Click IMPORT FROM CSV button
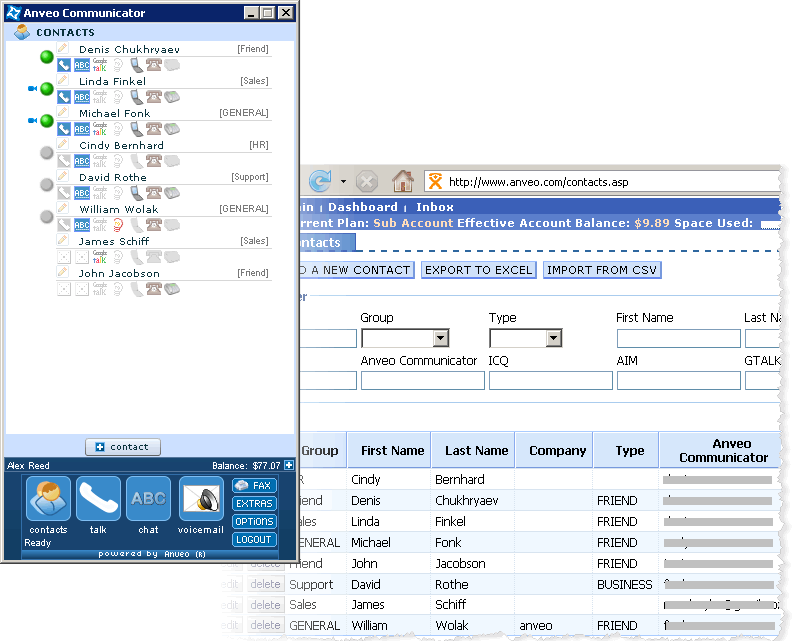This screenshot has height=641, width=793. 602,270
